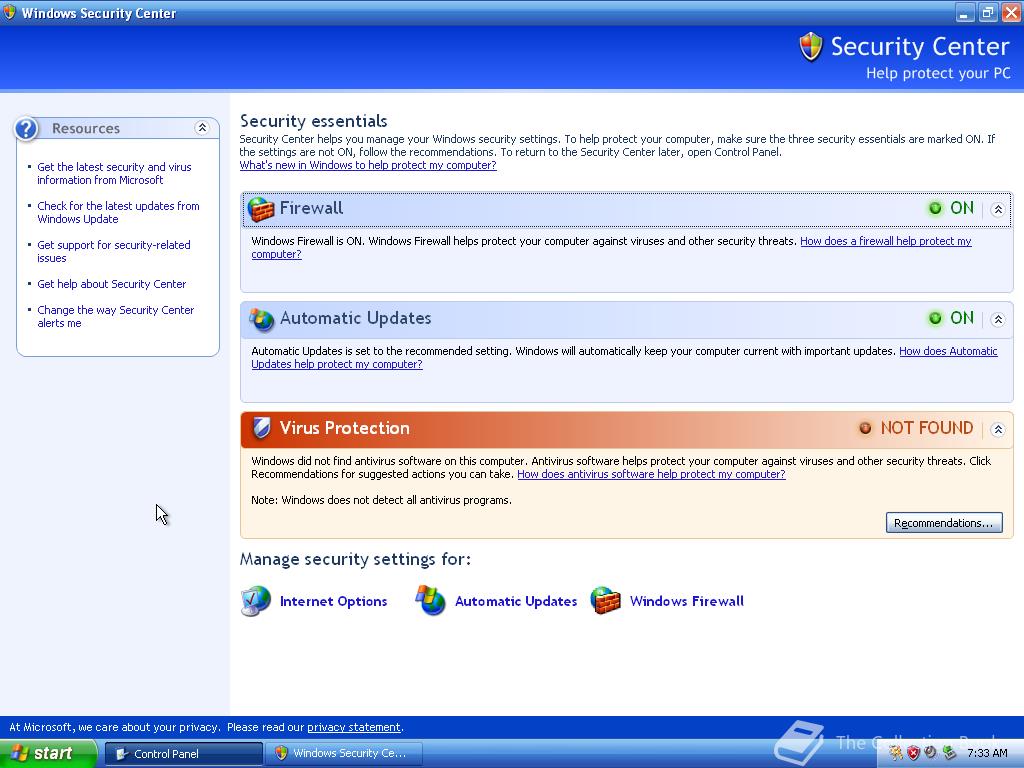
Task: Open Windows Firewall settings link
Action: (x=686, y=601)
